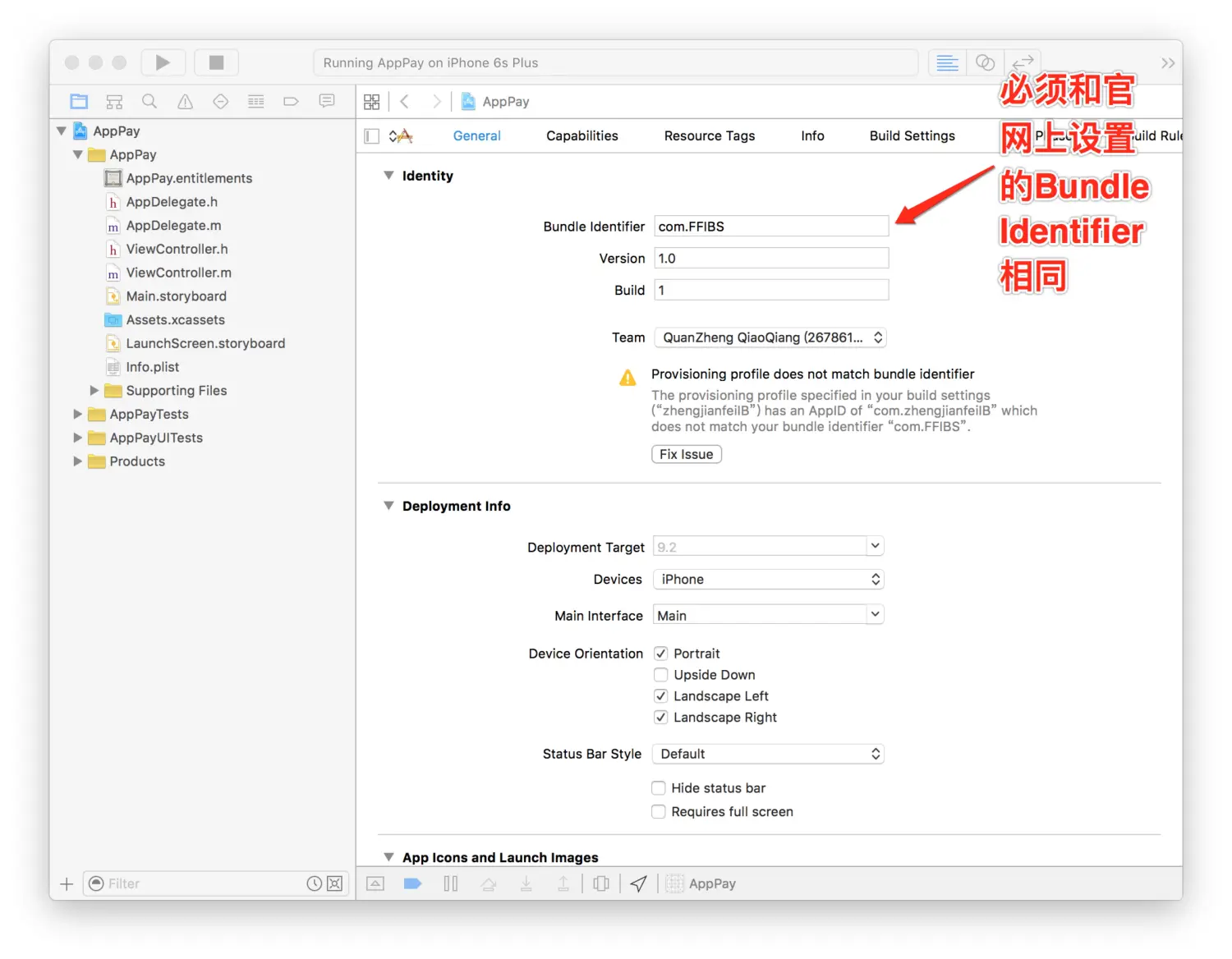Click the Fix Issue button
Viewport: 1232px width, 959px height.
pyautogui.click(x=687, y=454)
